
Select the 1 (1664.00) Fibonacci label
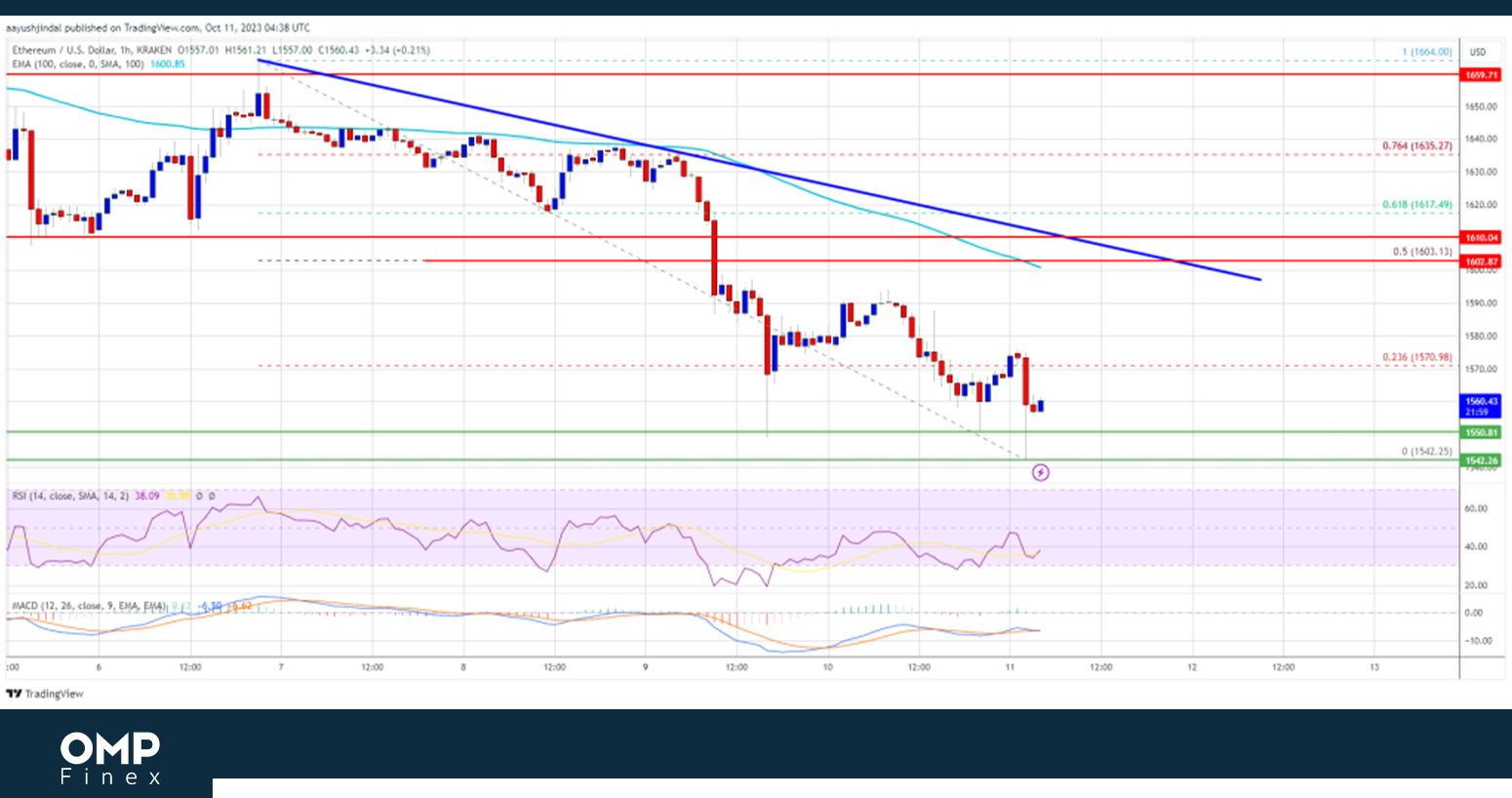1426,52
